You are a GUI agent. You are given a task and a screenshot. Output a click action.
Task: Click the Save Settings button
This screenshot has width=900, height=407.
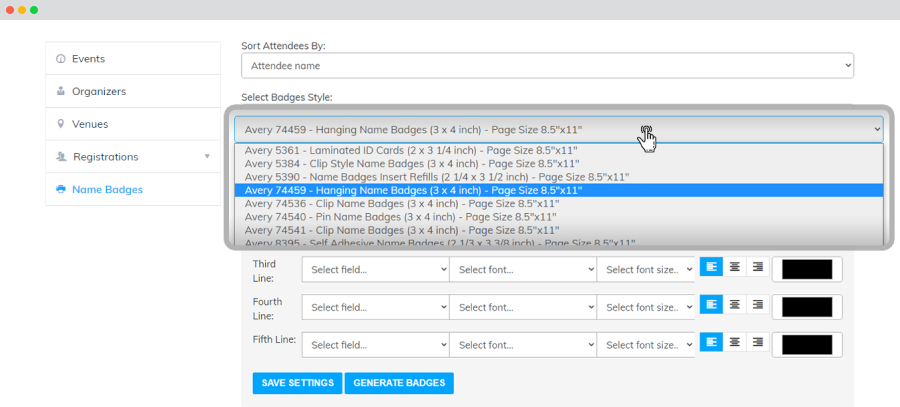pyautogui.click(x=297, y=383)
